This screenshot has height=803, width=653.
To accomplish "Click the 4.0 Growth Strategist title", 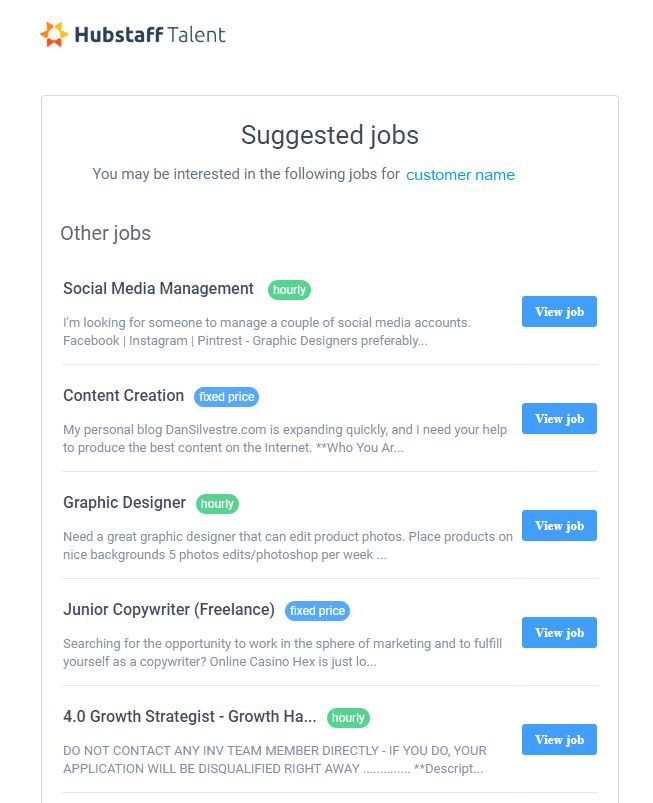I will (189, 716).
